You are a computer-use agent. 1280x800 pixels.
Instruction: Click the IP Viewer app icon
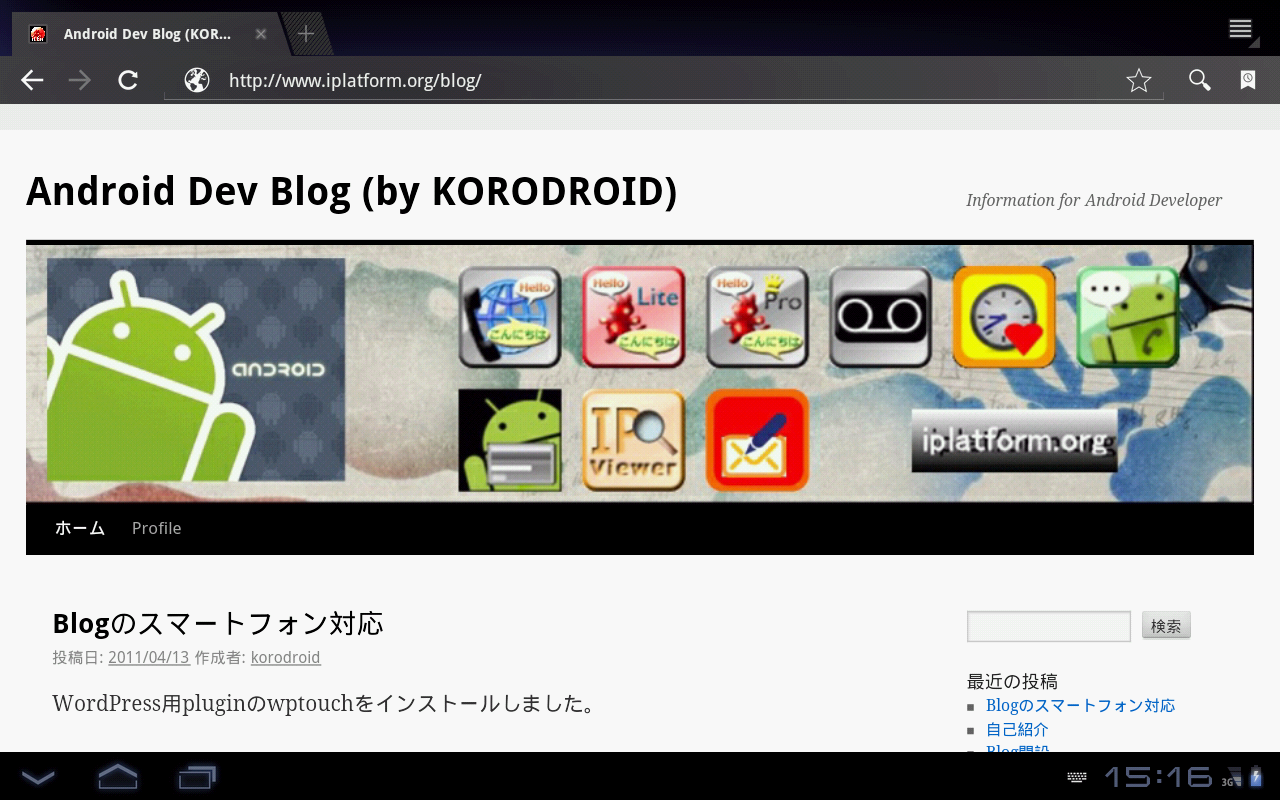click(633, 440)
